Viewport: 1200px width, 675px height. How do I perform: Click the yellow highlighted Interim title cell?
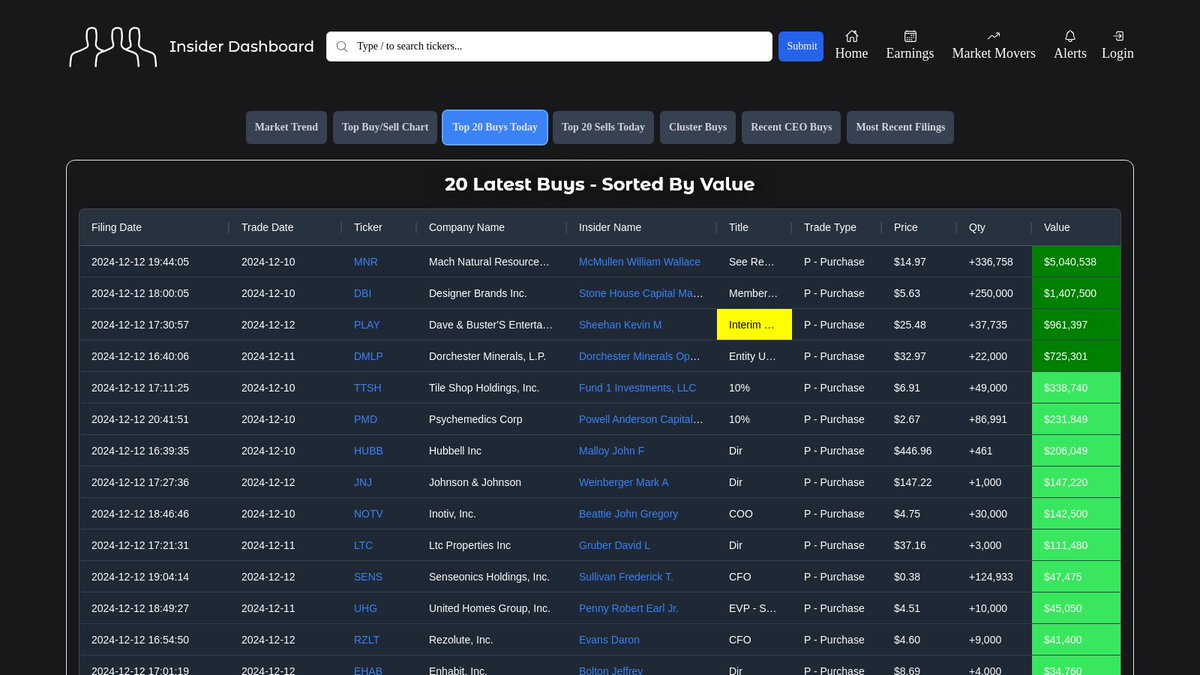[x=754, y=325]
